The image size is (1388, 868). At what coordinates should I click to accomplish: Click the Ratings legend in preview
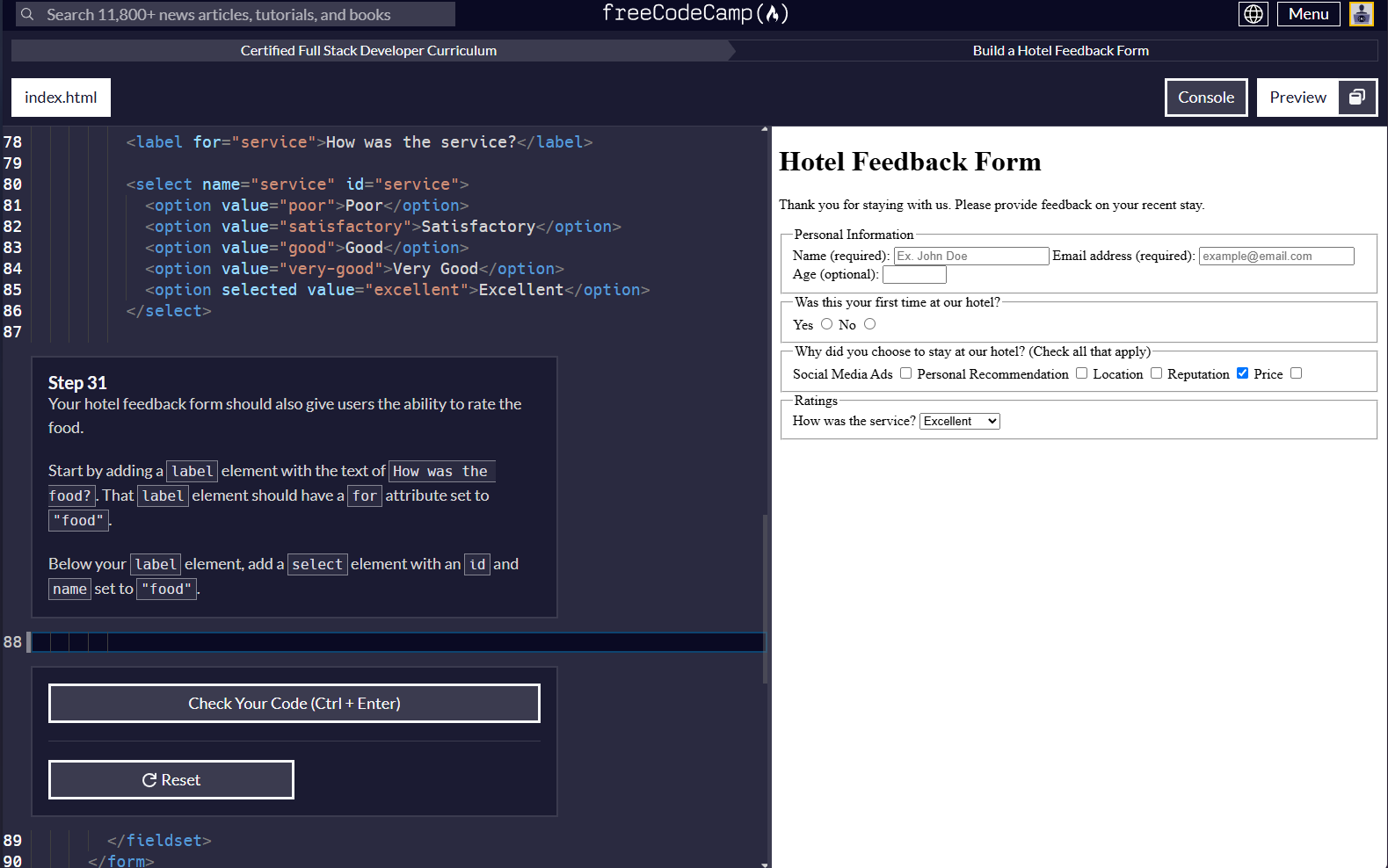[816, 401]
